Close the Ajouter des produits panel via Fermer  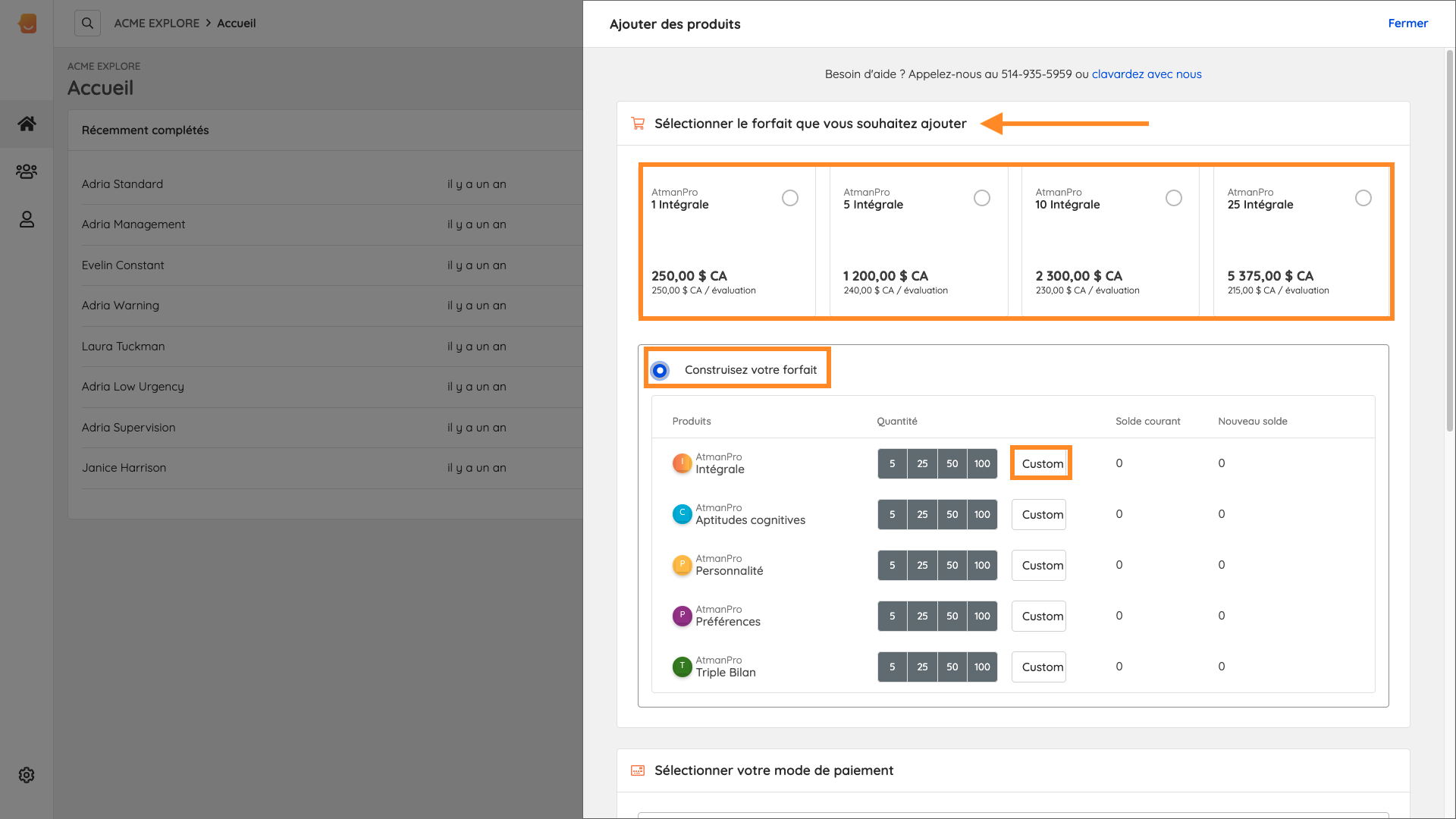click(1407, 24)
